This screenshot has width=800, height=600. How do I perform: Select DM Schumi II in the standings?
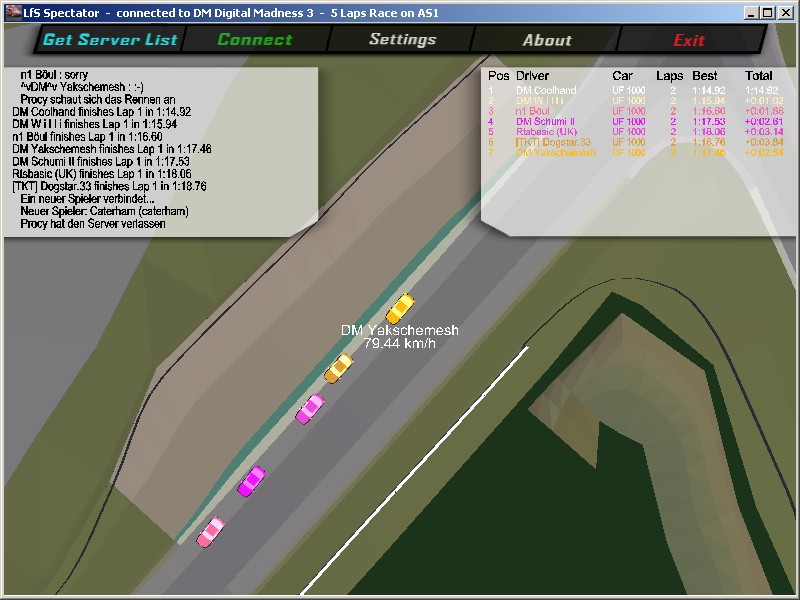pyautogui.click(x=545, y=121)
